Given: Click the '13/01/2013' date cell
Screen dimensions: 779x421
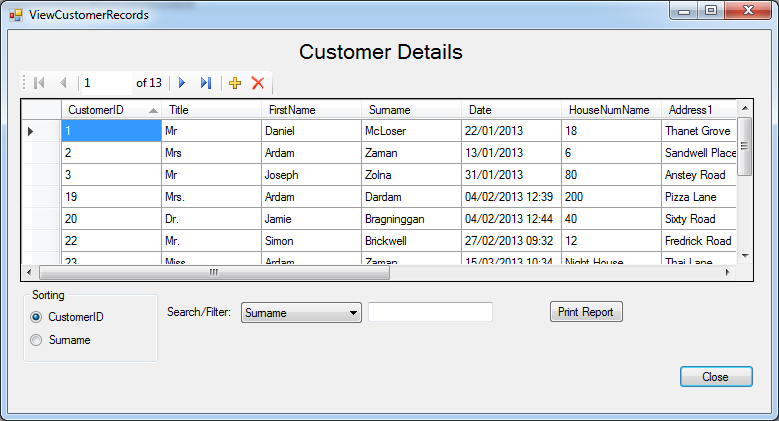Looking at the screenshot, I should click(511, 153).
